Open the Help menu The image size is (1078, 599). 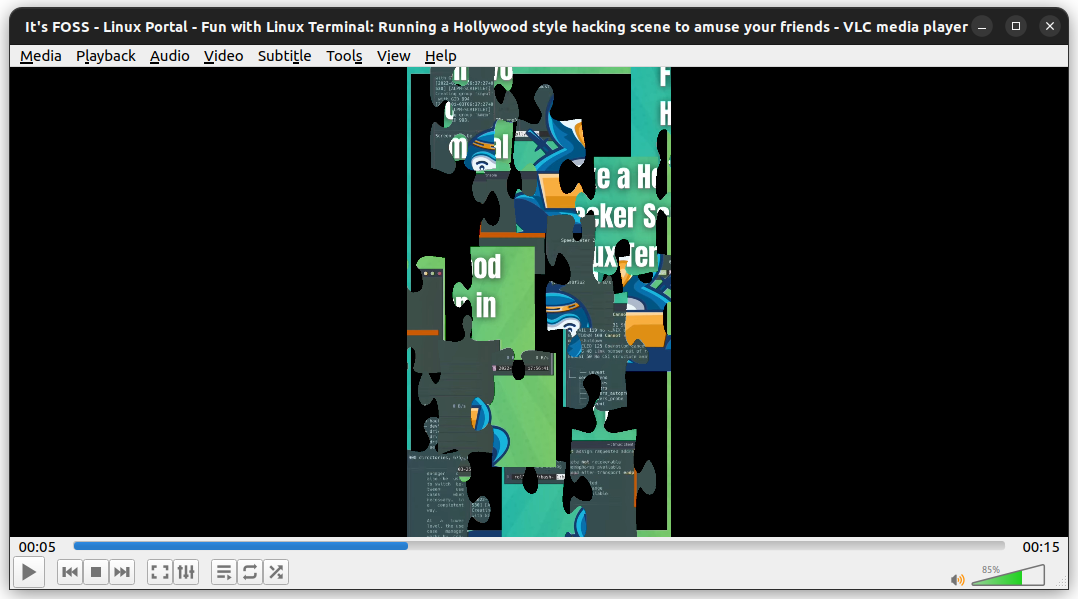click(x=440, y=55)
